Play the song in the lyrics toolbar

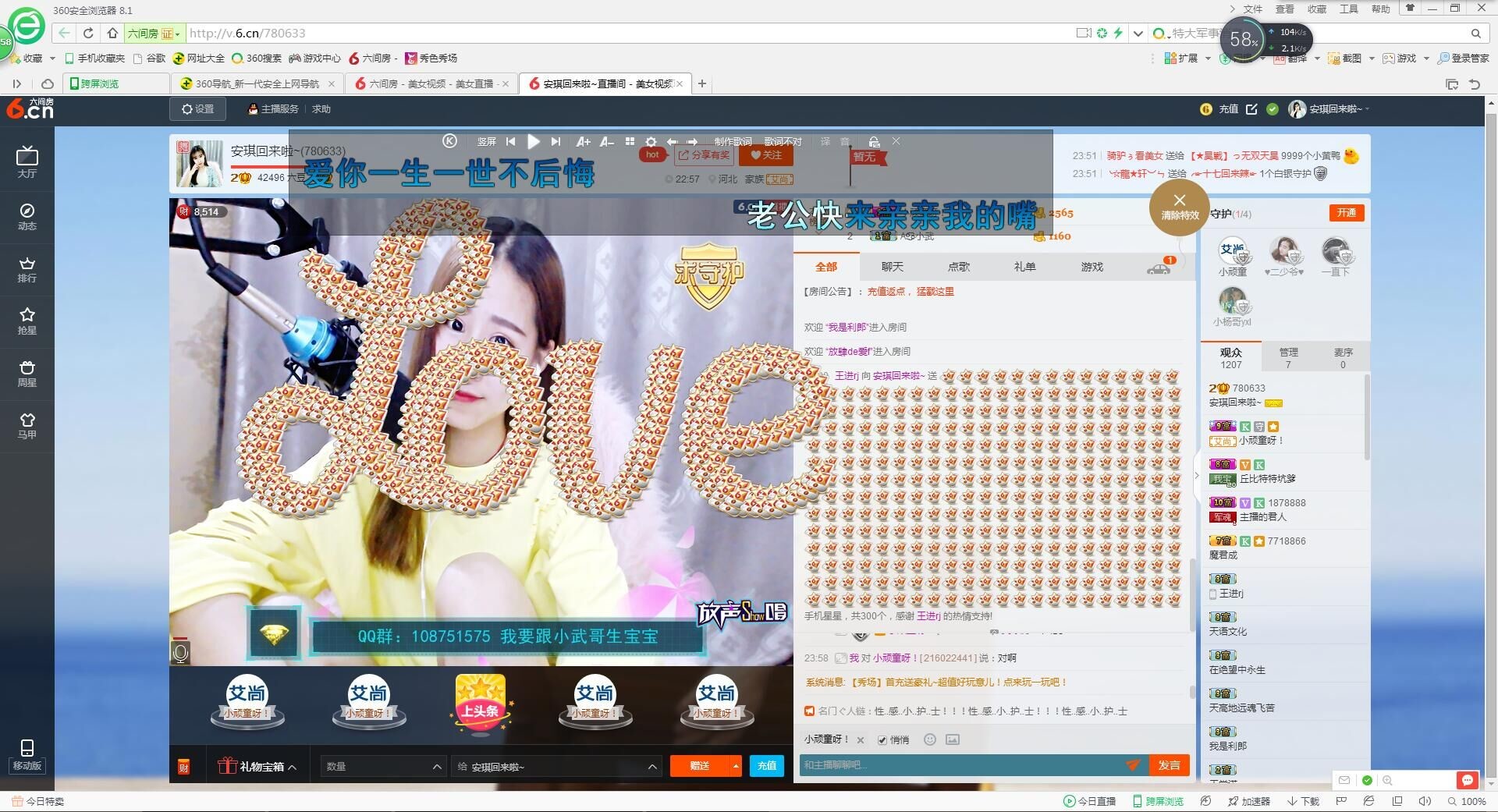click(x=534, y=141)
